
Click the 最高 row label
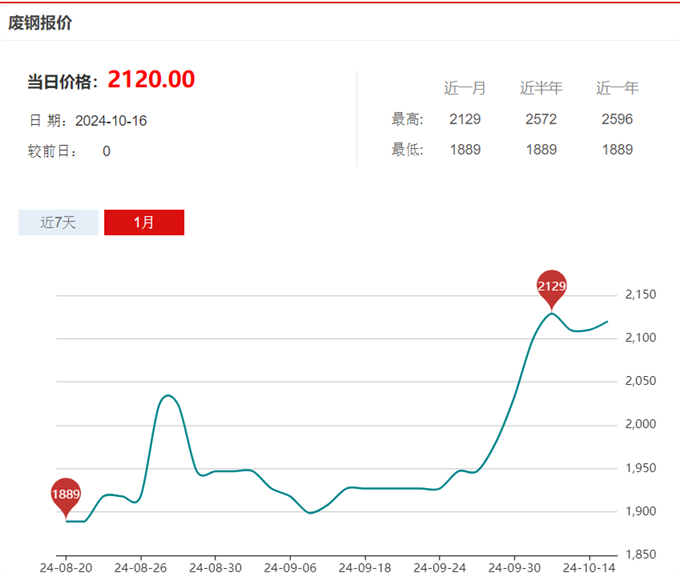[408, 119]
